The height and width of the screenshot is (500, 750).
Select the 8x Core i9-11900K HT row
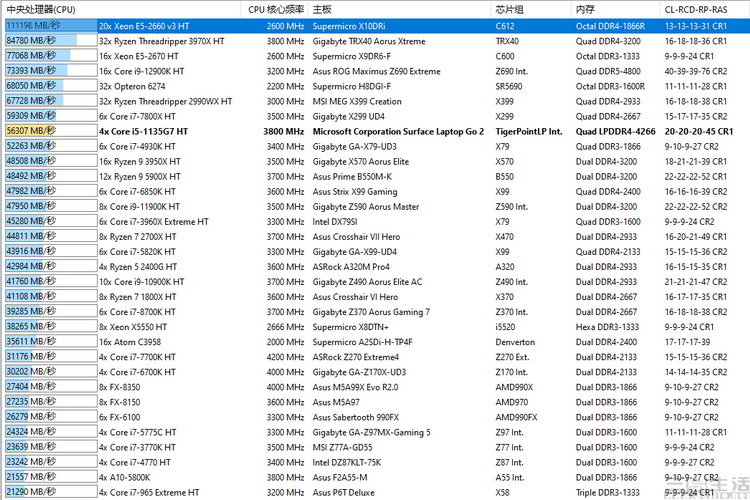click(x=377, y=207)
